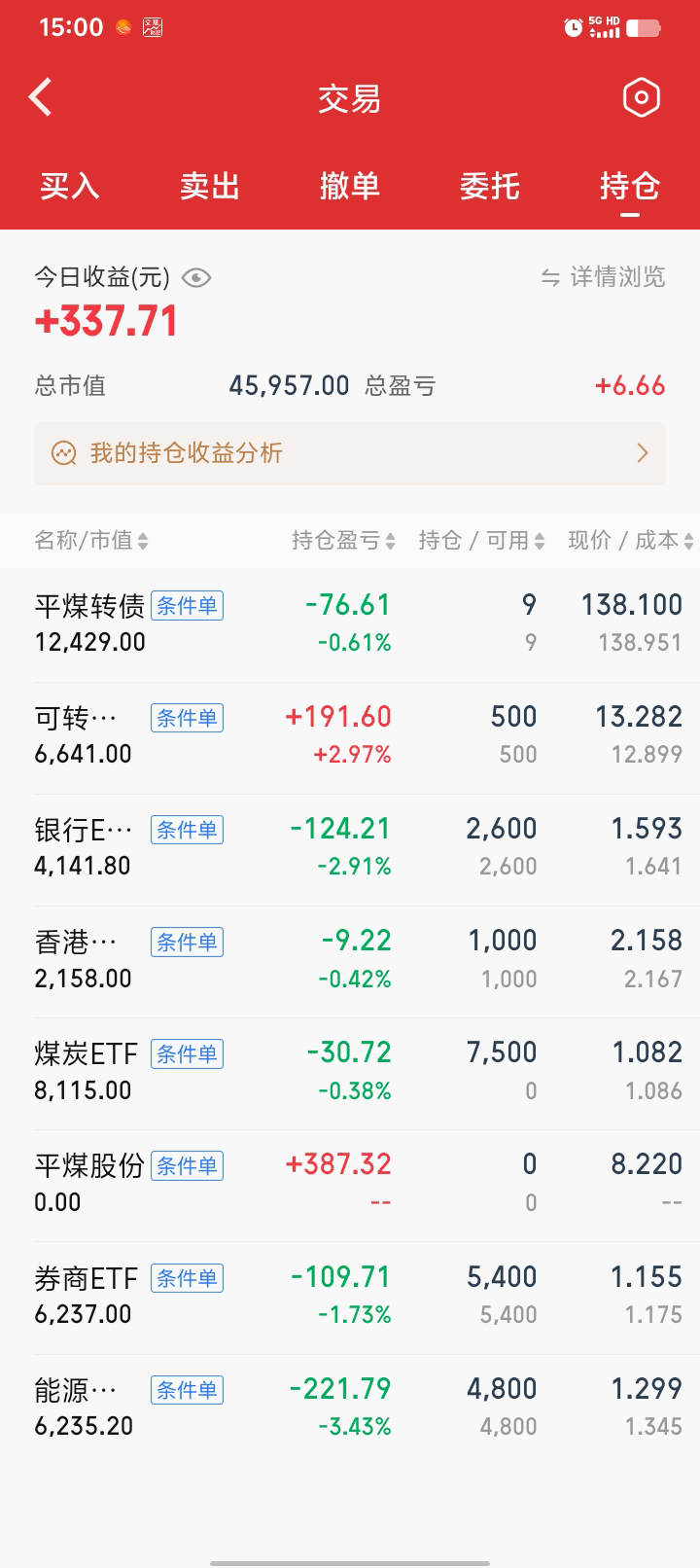Open the hexagon settings icon
This screenshot has width=700, height=1568.
(641, 97)
